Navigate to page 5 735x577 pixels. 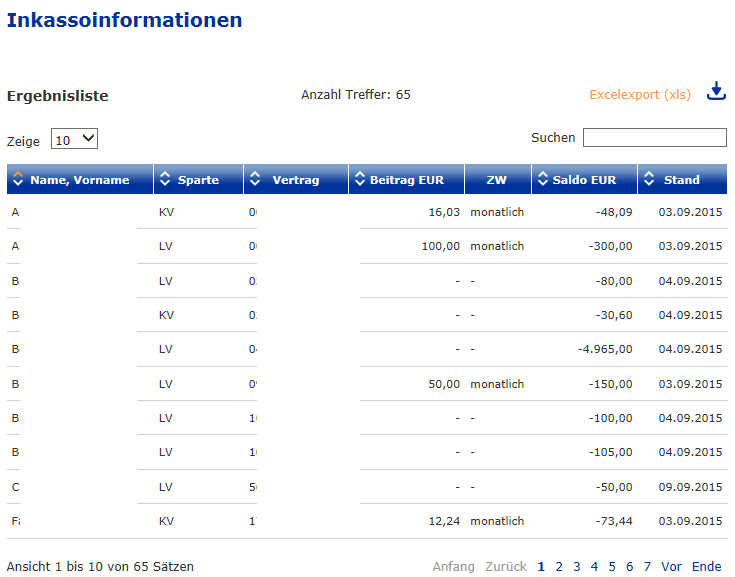coord(612,567)
